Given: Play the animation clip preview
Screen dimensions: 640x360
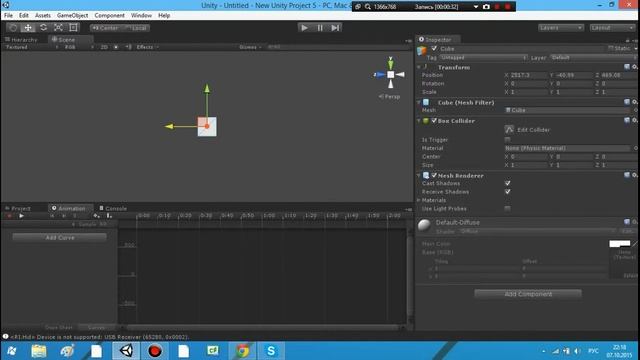Looking at the screenshot, I should tap(21, 216).
